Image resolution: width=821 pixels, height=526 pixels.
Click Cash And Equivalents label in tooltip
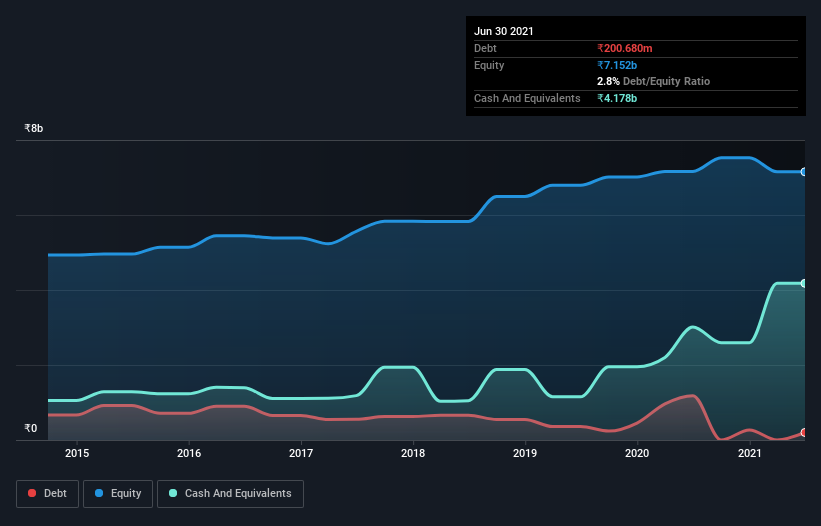(x=527, y=98)
